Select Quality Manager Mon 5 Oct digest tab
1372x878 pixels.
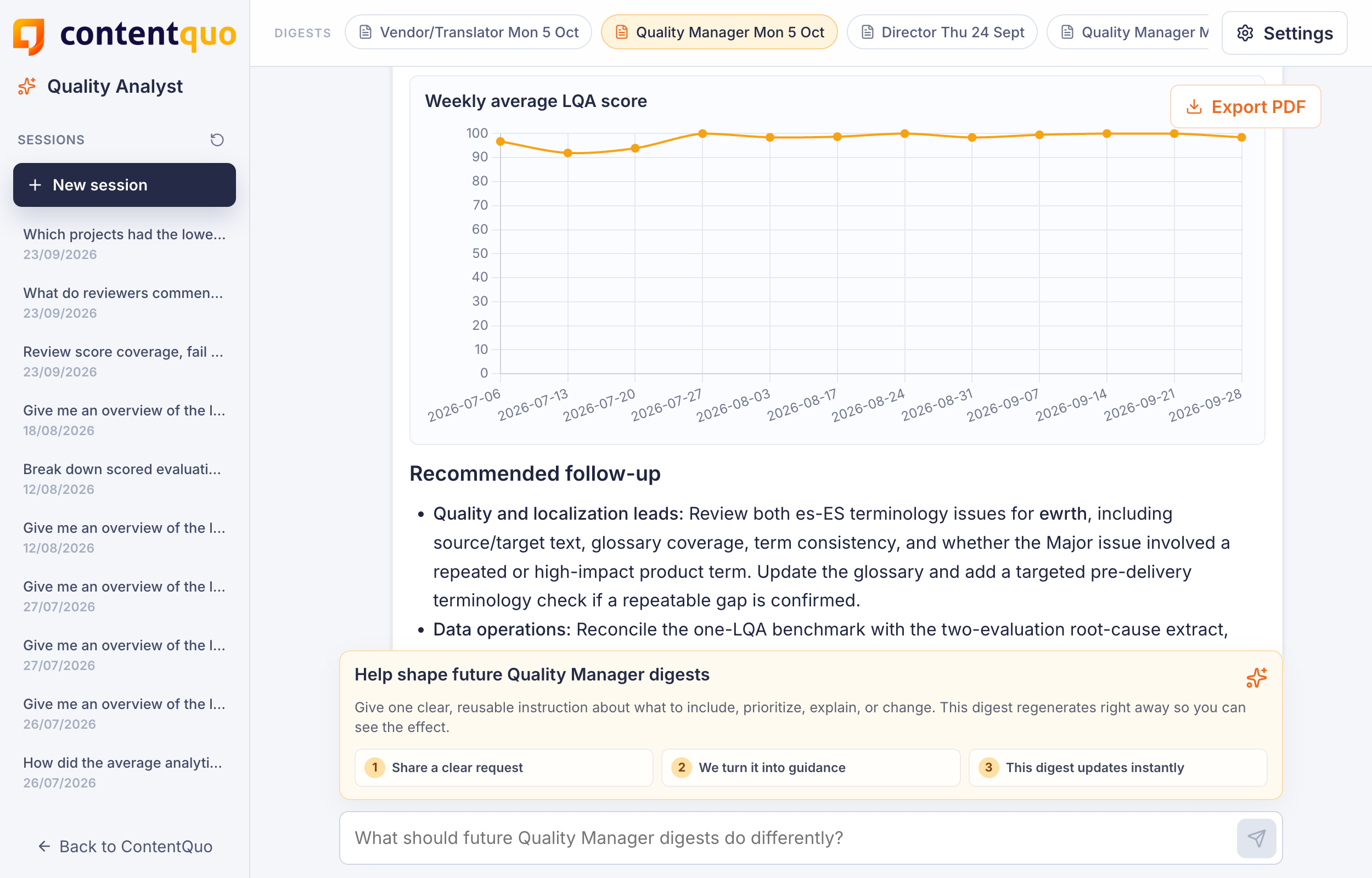point(719,32)
